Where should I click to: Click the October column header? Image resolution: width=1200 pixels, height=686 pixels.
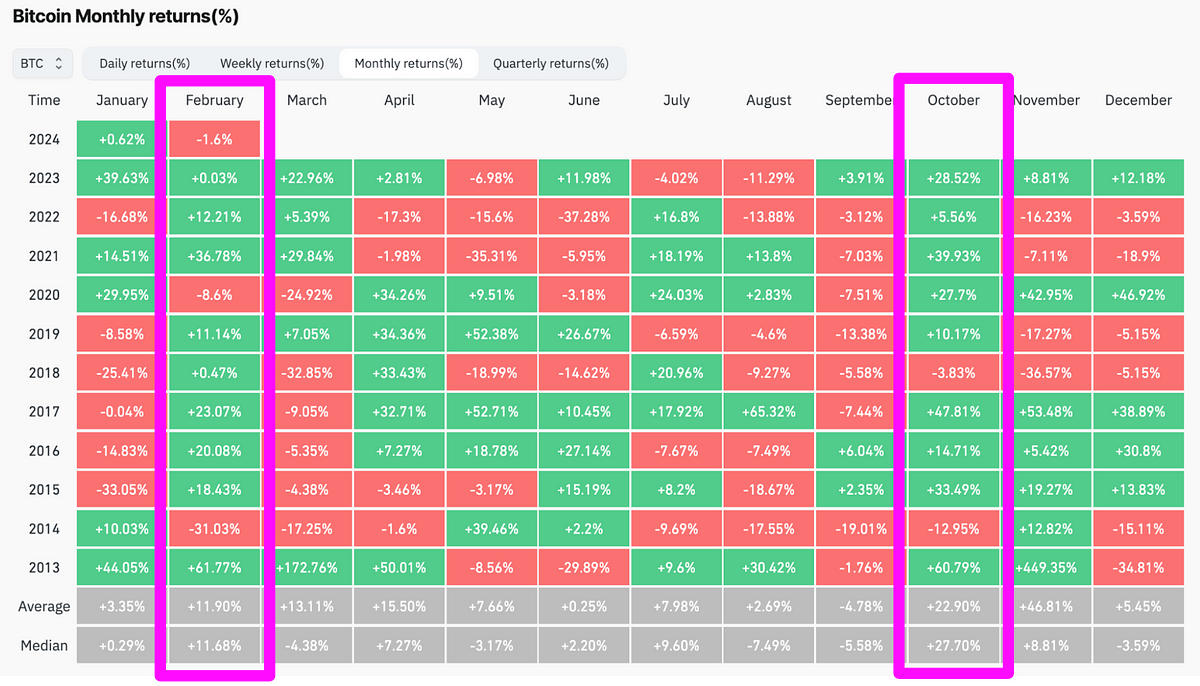pyautogui.click(x=953, y=100)
